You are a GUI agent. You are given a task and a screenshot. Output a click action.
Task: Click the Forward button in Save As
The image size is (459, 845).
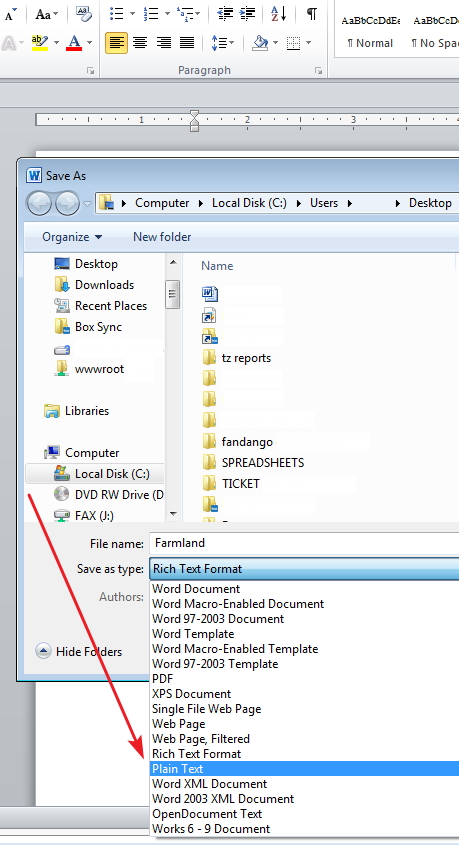pos(67,204)
